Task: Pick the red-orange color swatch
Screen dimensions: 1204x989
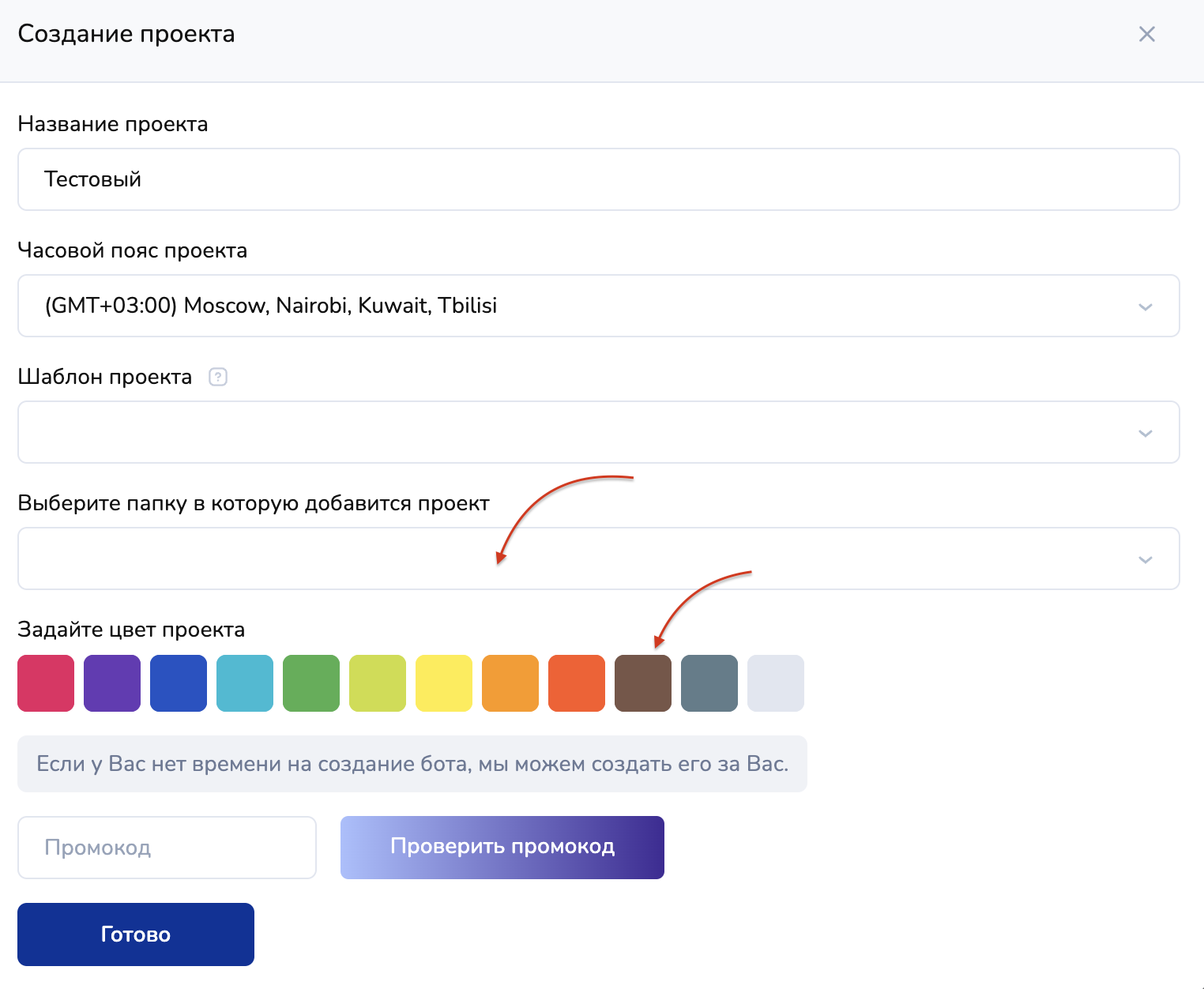Action: click(x=577, y=683)
